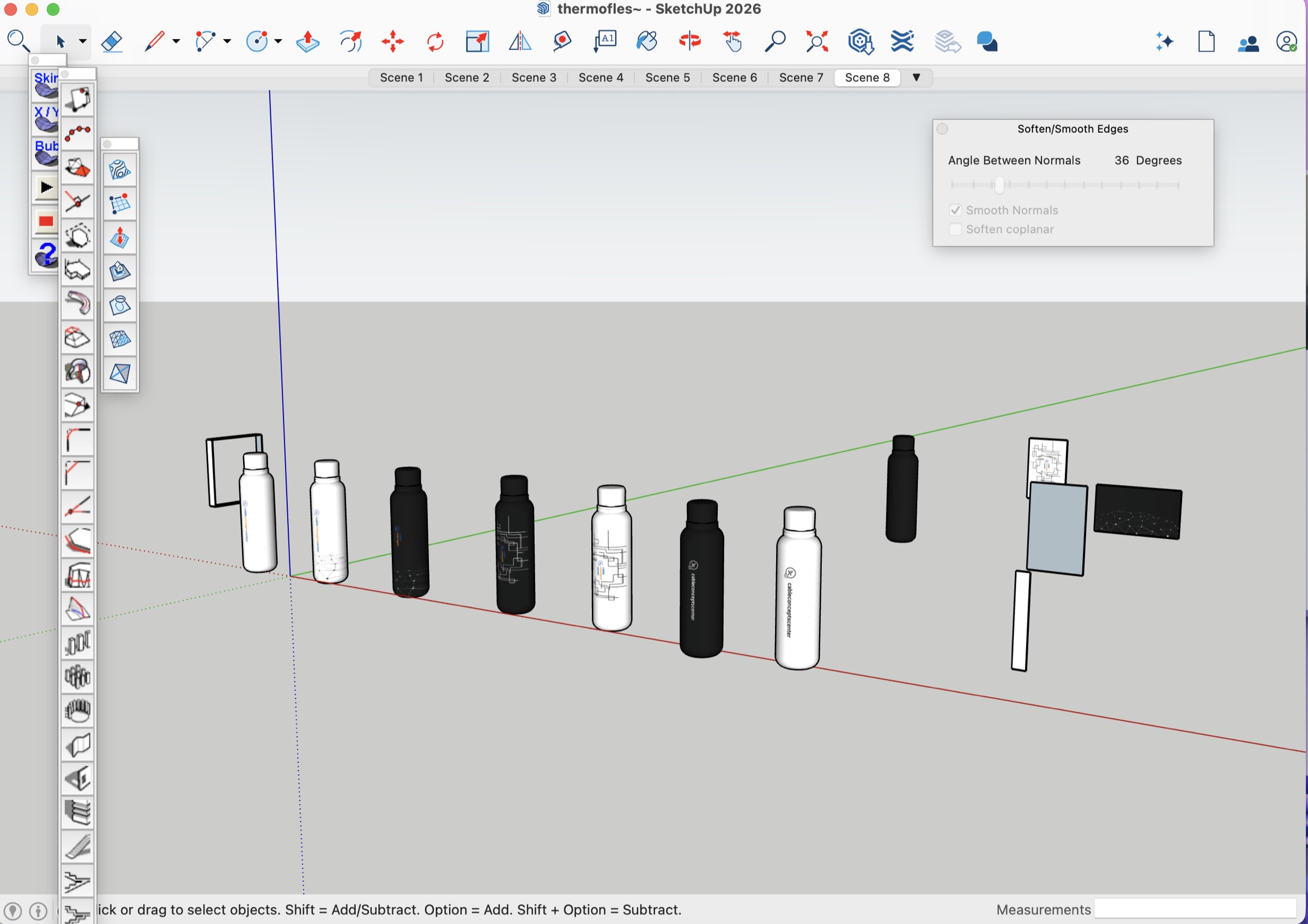1308x924 pixels.
Task: Click the blue question mark help icon
Action: (x=46, y=254)
